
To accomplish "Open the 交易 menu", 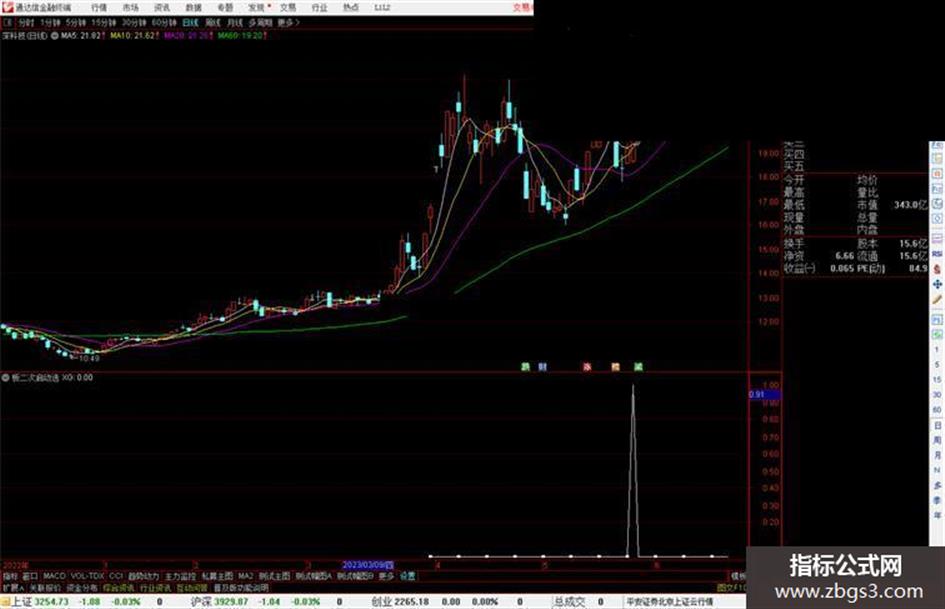I will tap(288, 8).
